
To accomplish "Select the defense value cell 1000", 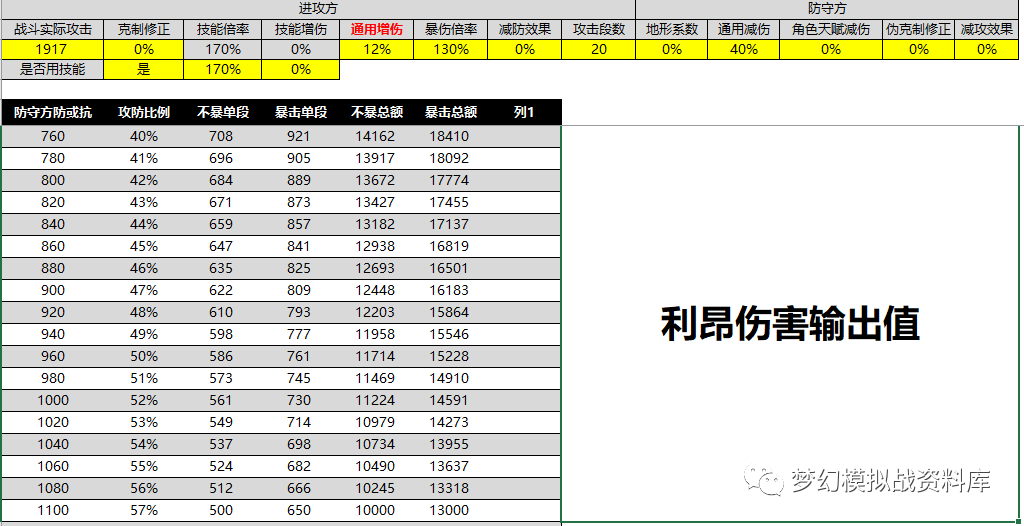I will click(53, 401).
